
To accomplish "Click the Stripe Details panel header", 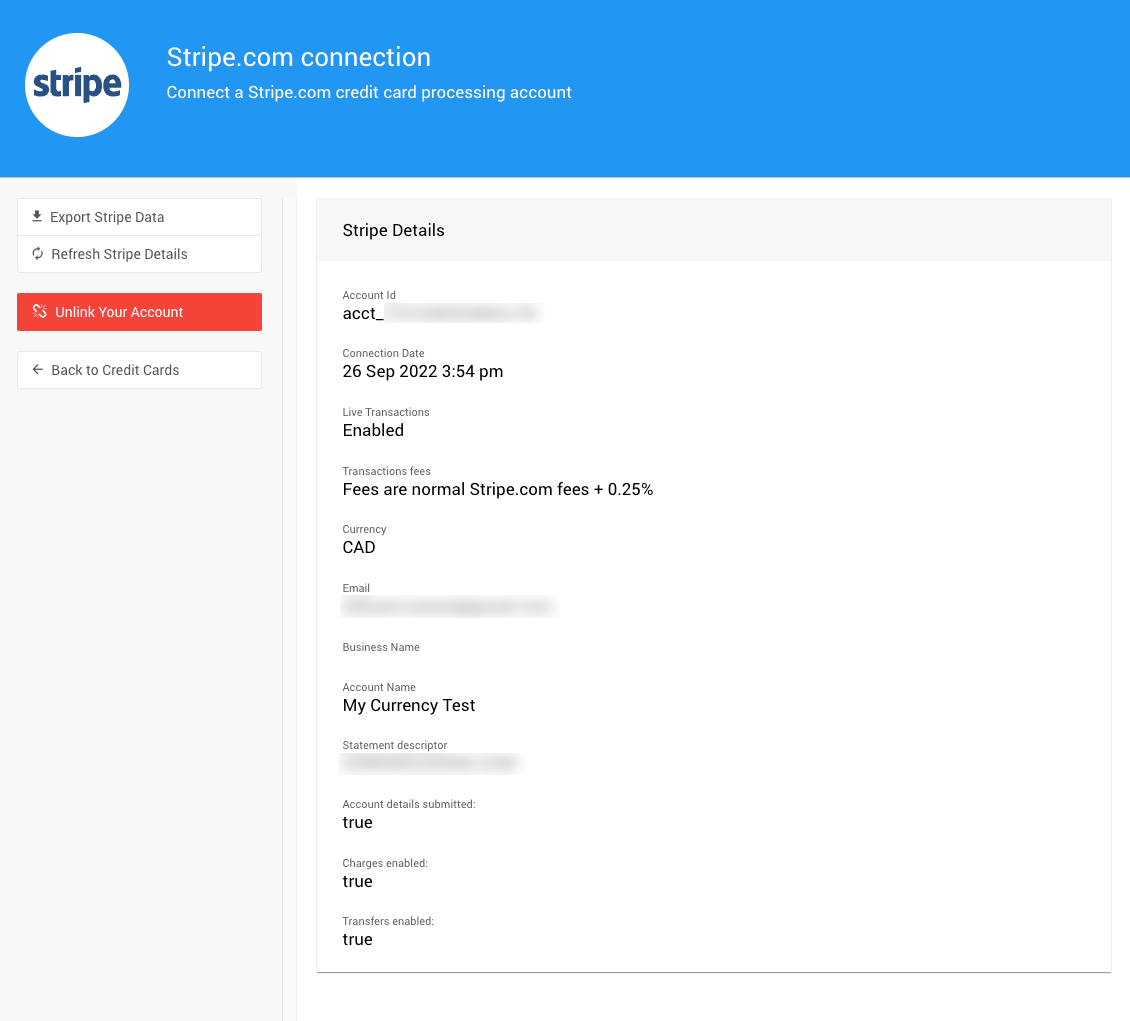I will click(393, 230).
